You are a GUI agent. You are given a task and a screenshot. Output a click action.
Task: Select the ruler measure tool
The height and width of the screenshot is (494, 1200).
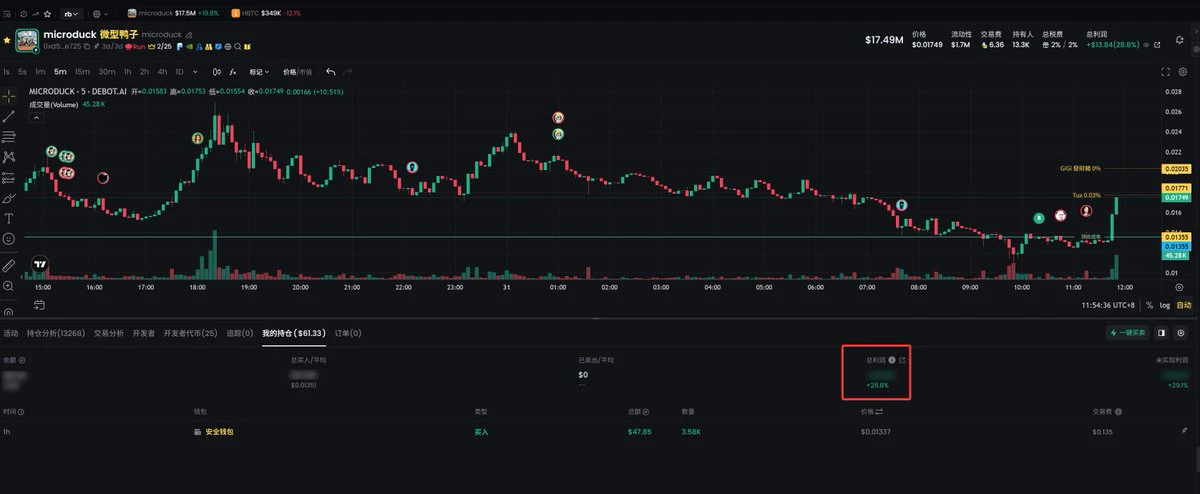tap(9, 266)
